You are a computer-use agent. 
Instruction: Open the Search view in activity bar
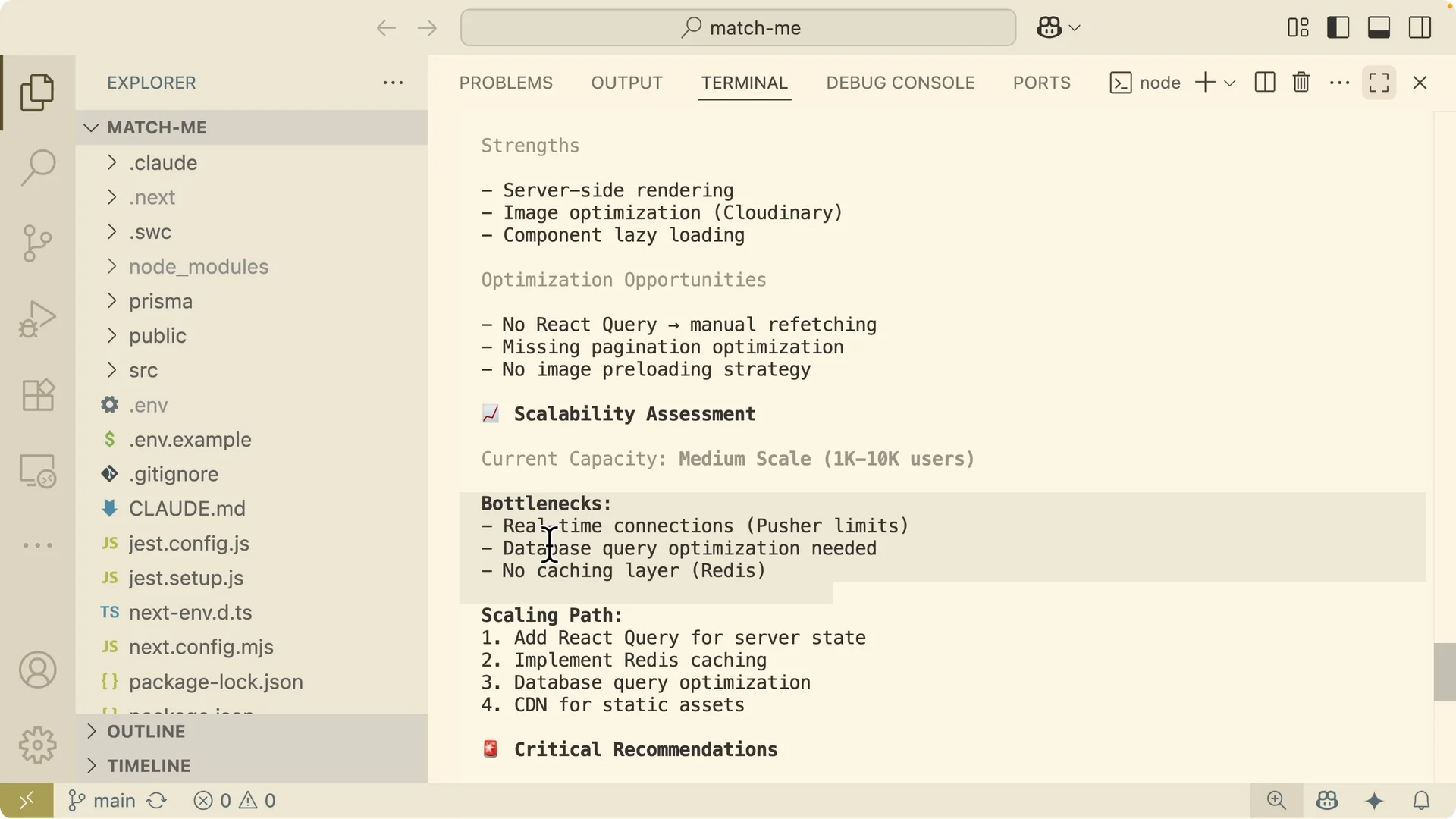click(x=37, y=168)
